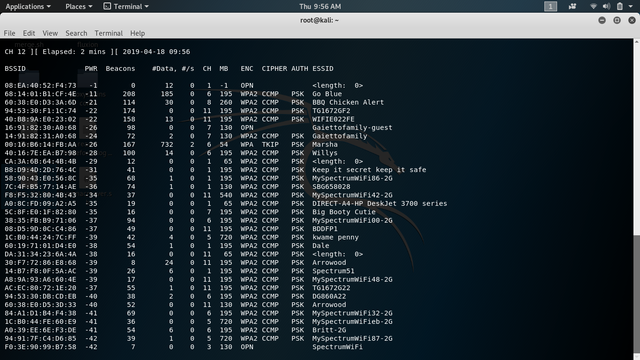Click ESSID 'Spectrum51'
This screenshot has width=640, height=360.
click(x=333, y=271)
